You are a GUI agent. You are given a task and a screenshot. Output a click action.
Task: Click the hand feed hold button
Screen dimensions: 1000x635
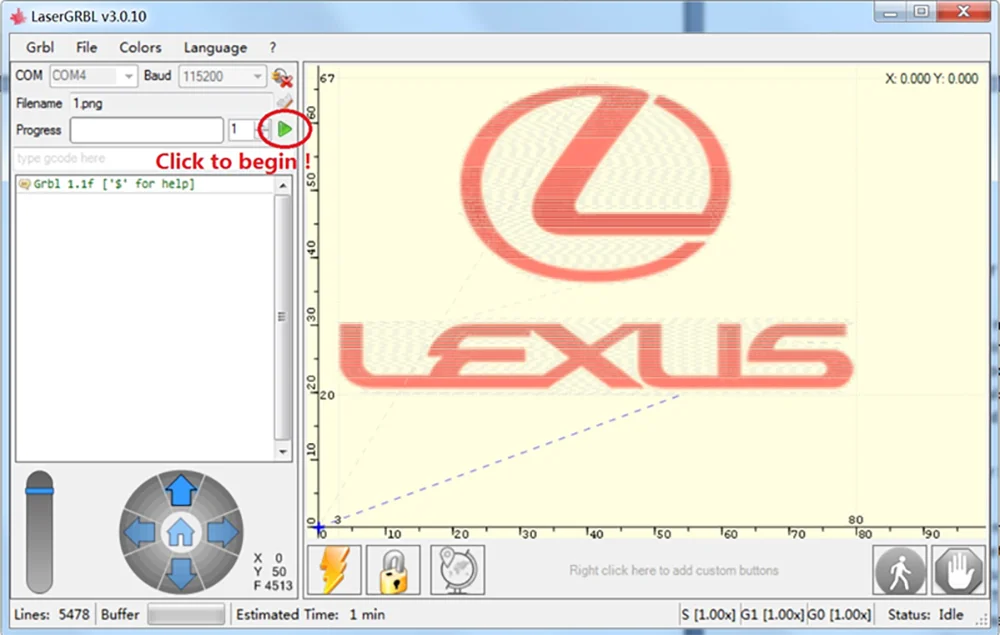coord(959,571)
